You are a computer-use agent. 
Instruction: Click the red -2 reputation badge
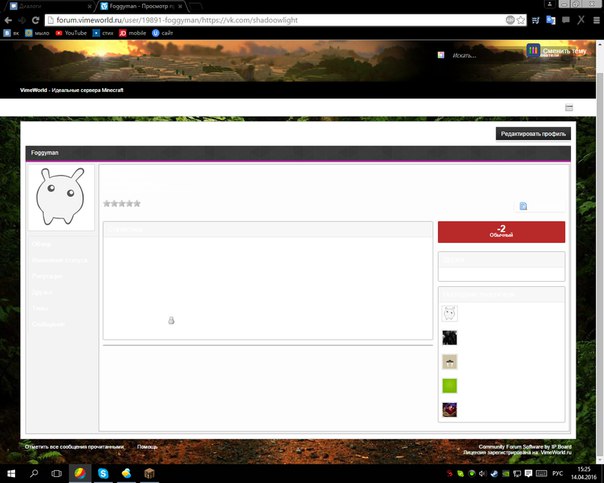coord(501,232)
